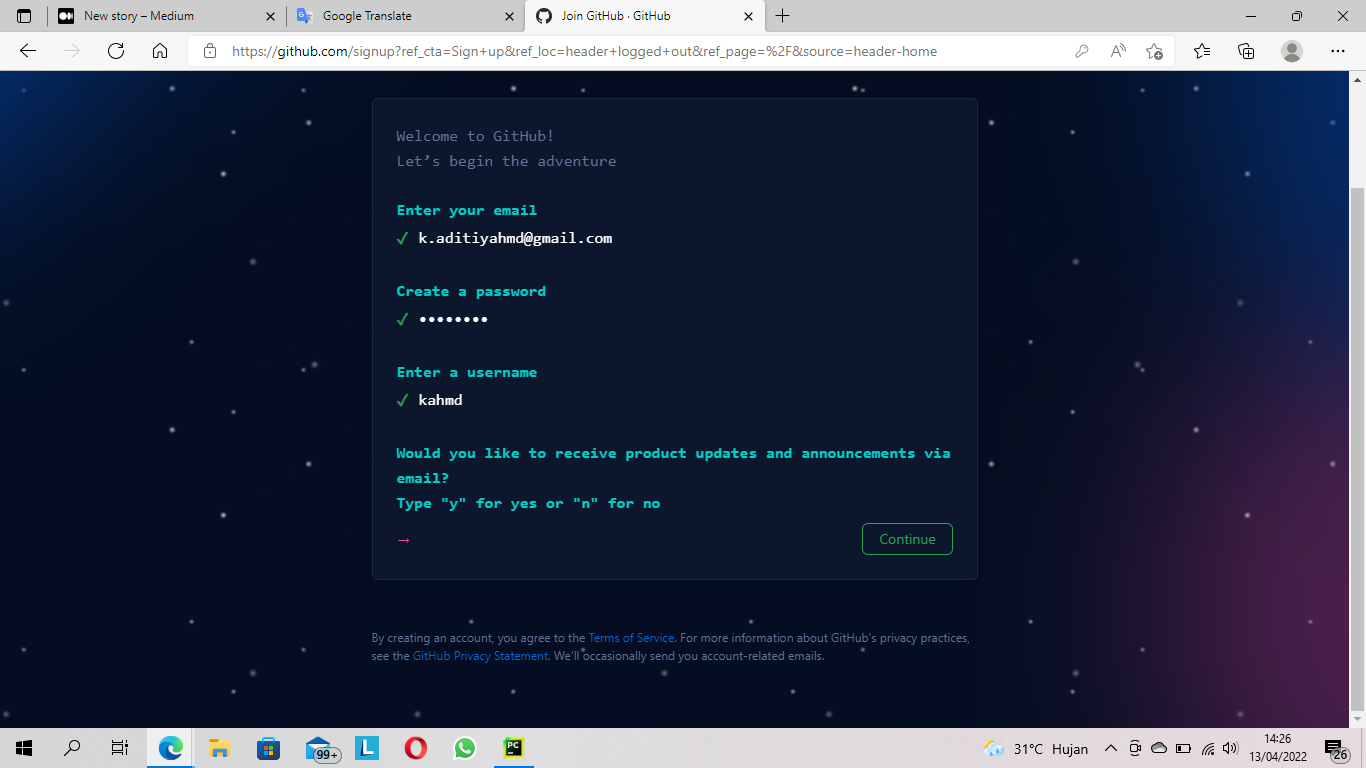Click inside the browser address bar
The height and width of the screenshot is (768, 1366).
[x=600, y=51]
